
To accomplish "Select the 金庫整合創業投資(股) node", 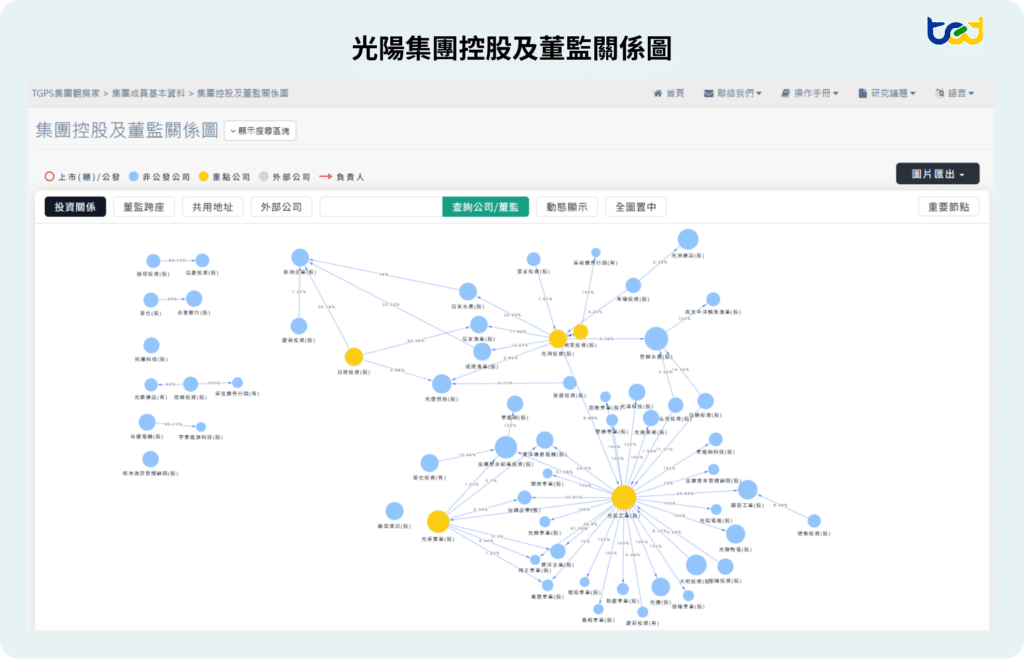I will pos(505,447).
